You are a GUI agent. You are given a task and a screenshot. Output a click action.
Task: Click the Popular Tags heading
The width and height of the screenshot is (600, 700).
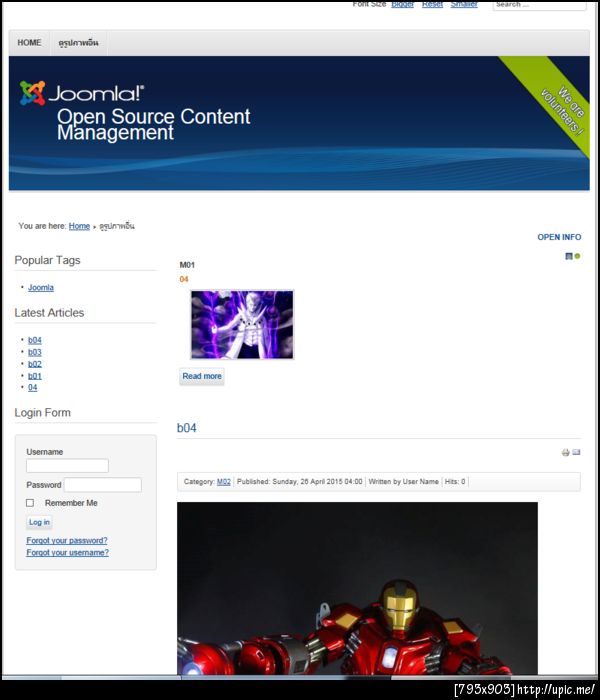pos(47,260)
